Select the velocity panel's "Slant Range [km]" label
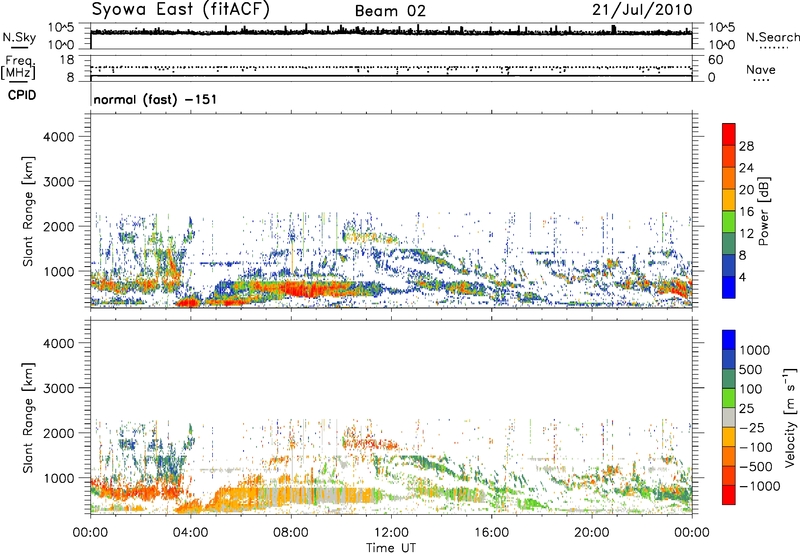This screenshot has width=800, height=554. [28, 418]
